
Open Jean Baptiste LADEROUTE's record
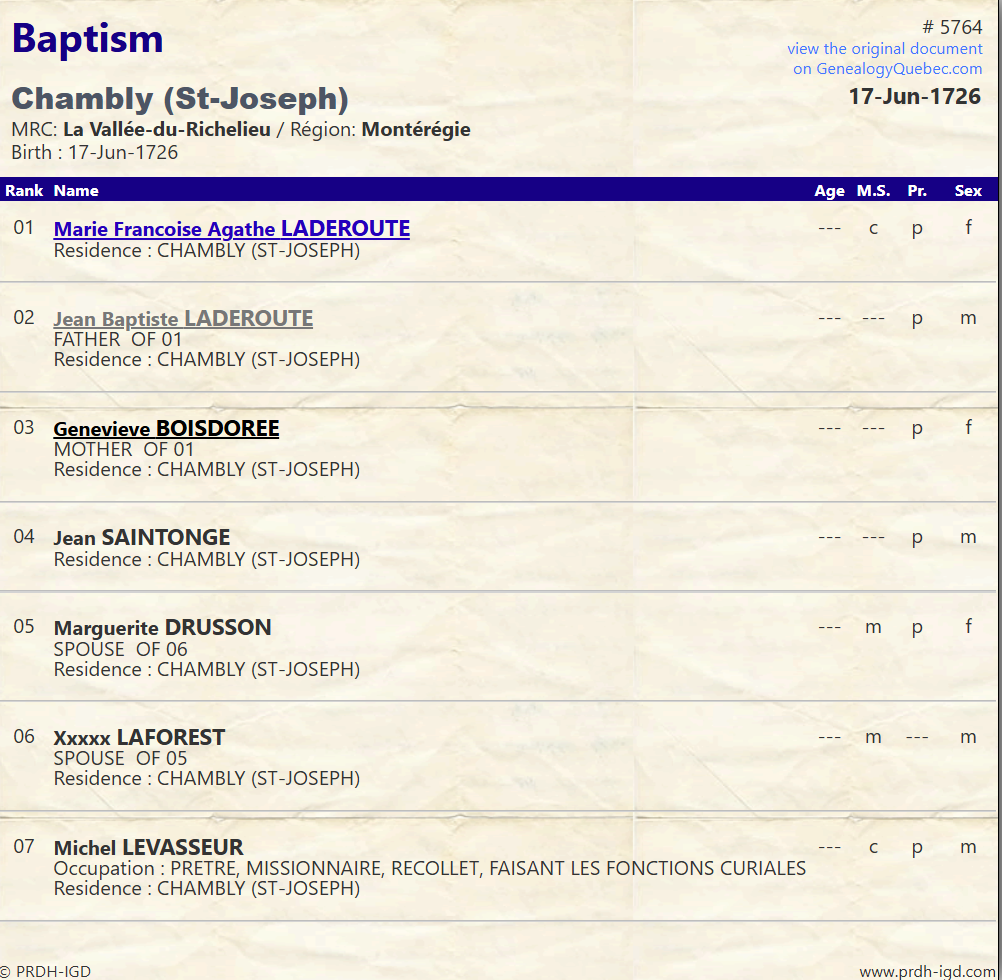tap(182, 319)
